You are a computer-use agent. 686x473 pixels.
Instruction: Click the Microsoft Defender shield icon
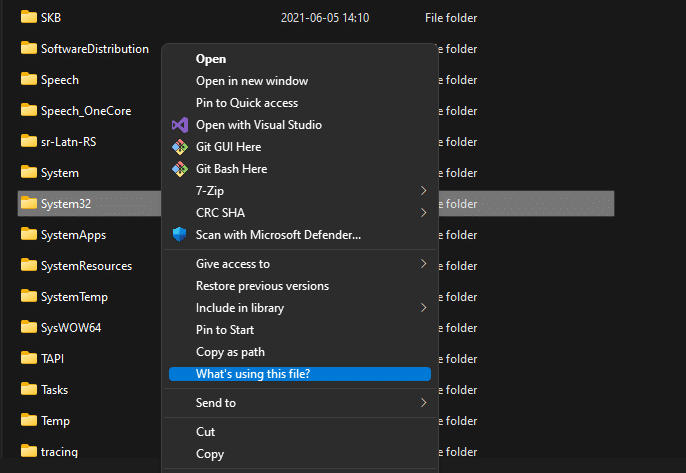pos(179,235)
